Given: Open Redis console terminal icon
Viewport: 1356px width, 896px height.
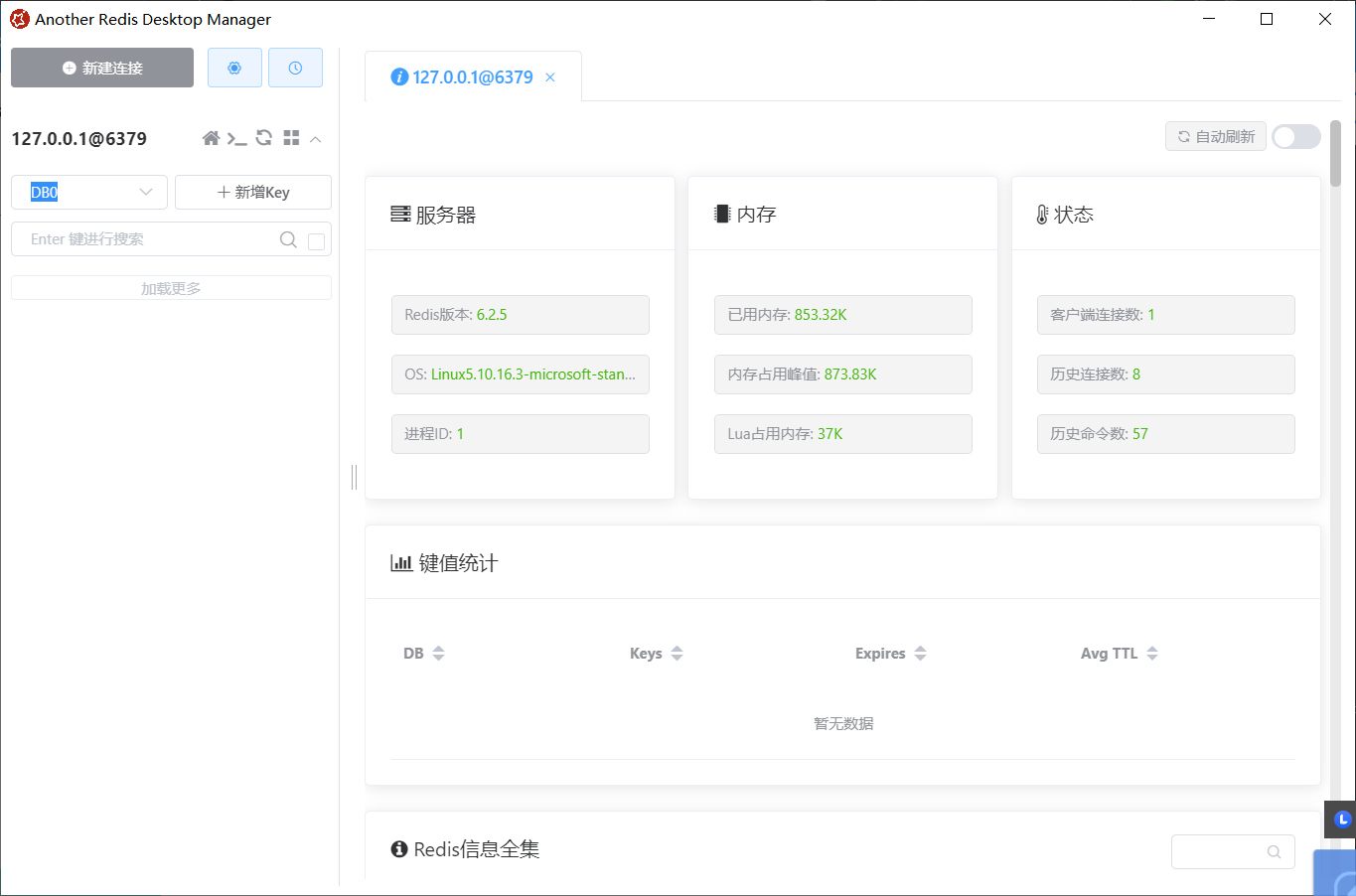Looking at the screenshot, I should coord(236,138).
